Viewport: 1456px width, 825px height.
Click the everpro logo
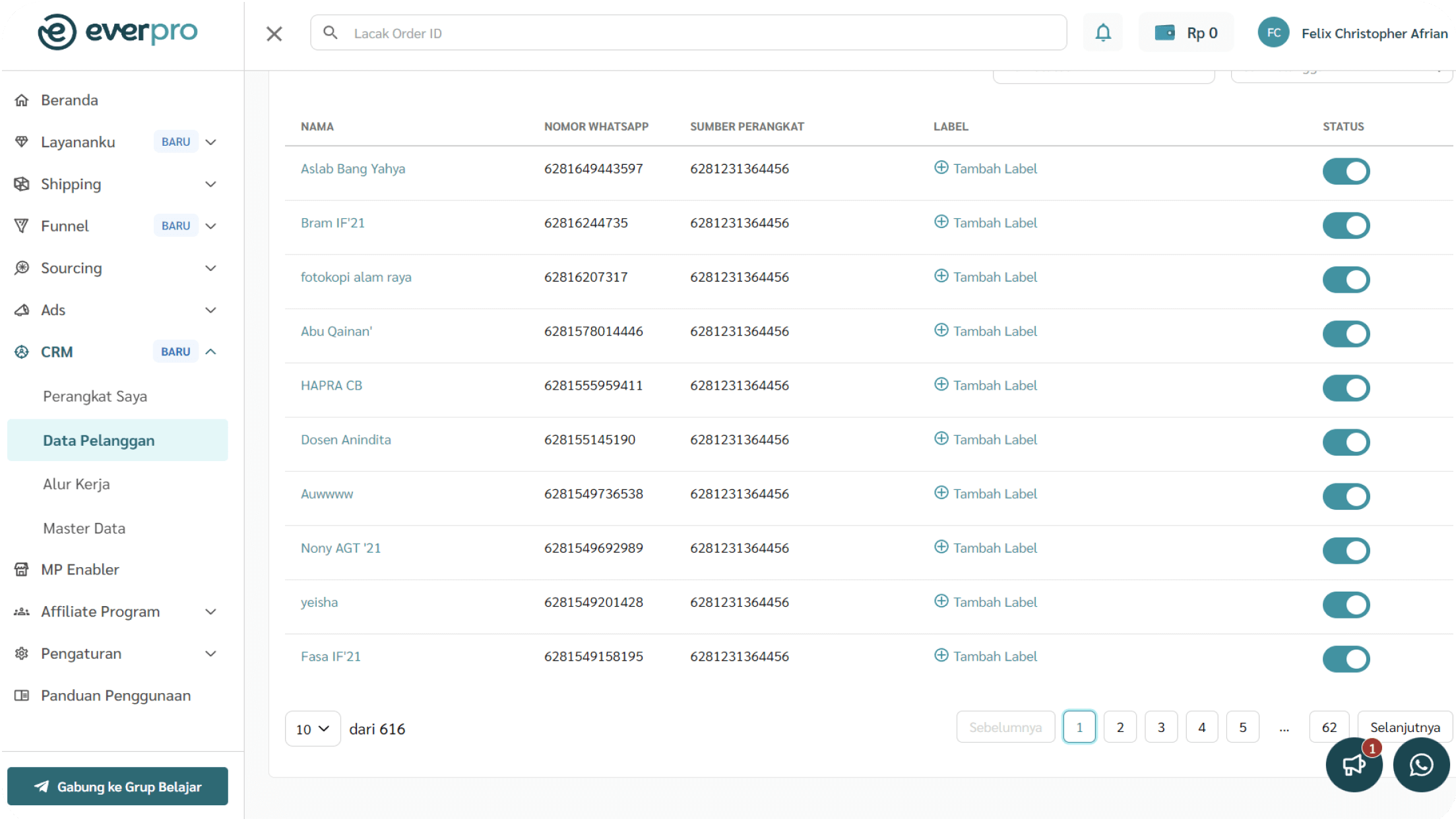[117, 32]
